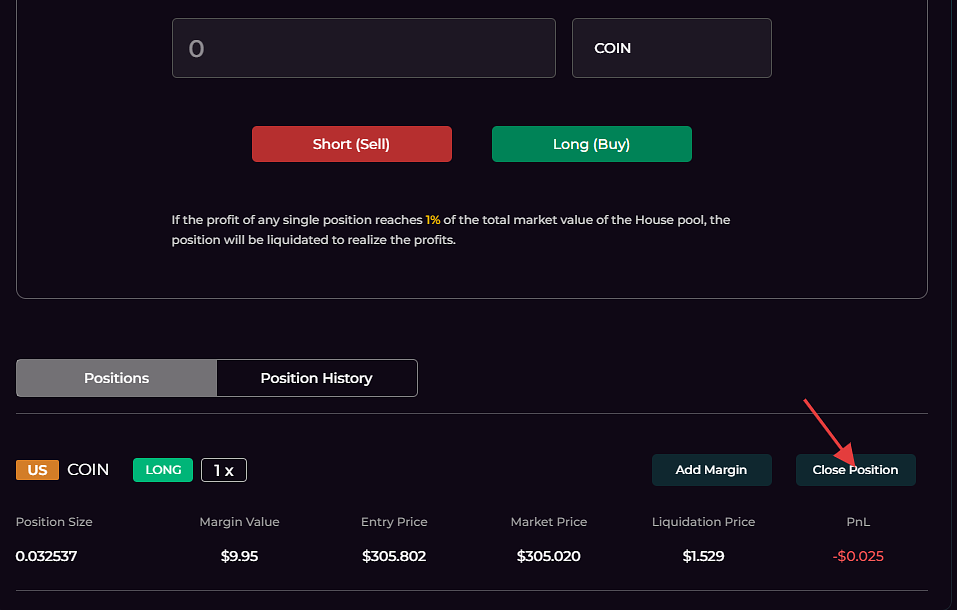
Task: Click the Market Price value $305.020
Action: 548,556
